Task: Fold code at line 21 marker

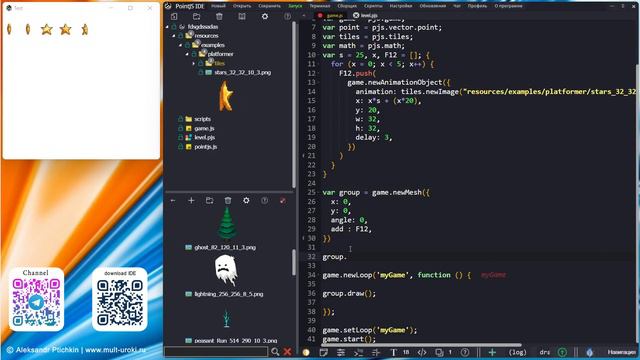Action: click(304, 156)
